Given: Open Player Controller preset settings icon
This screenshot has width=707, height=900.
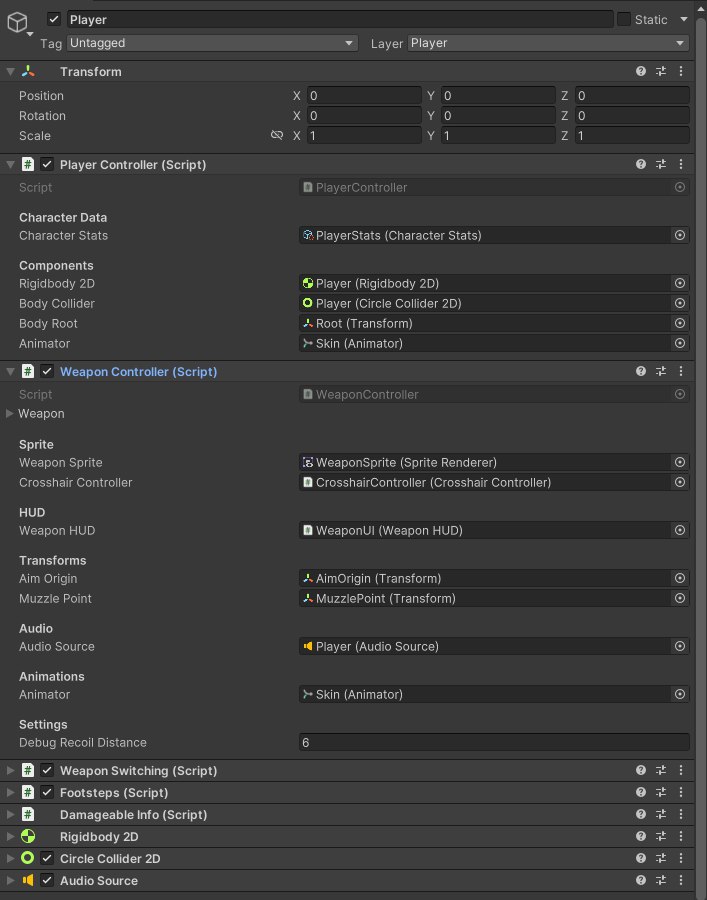Looking at the screenshot, I should click(661, 164).
